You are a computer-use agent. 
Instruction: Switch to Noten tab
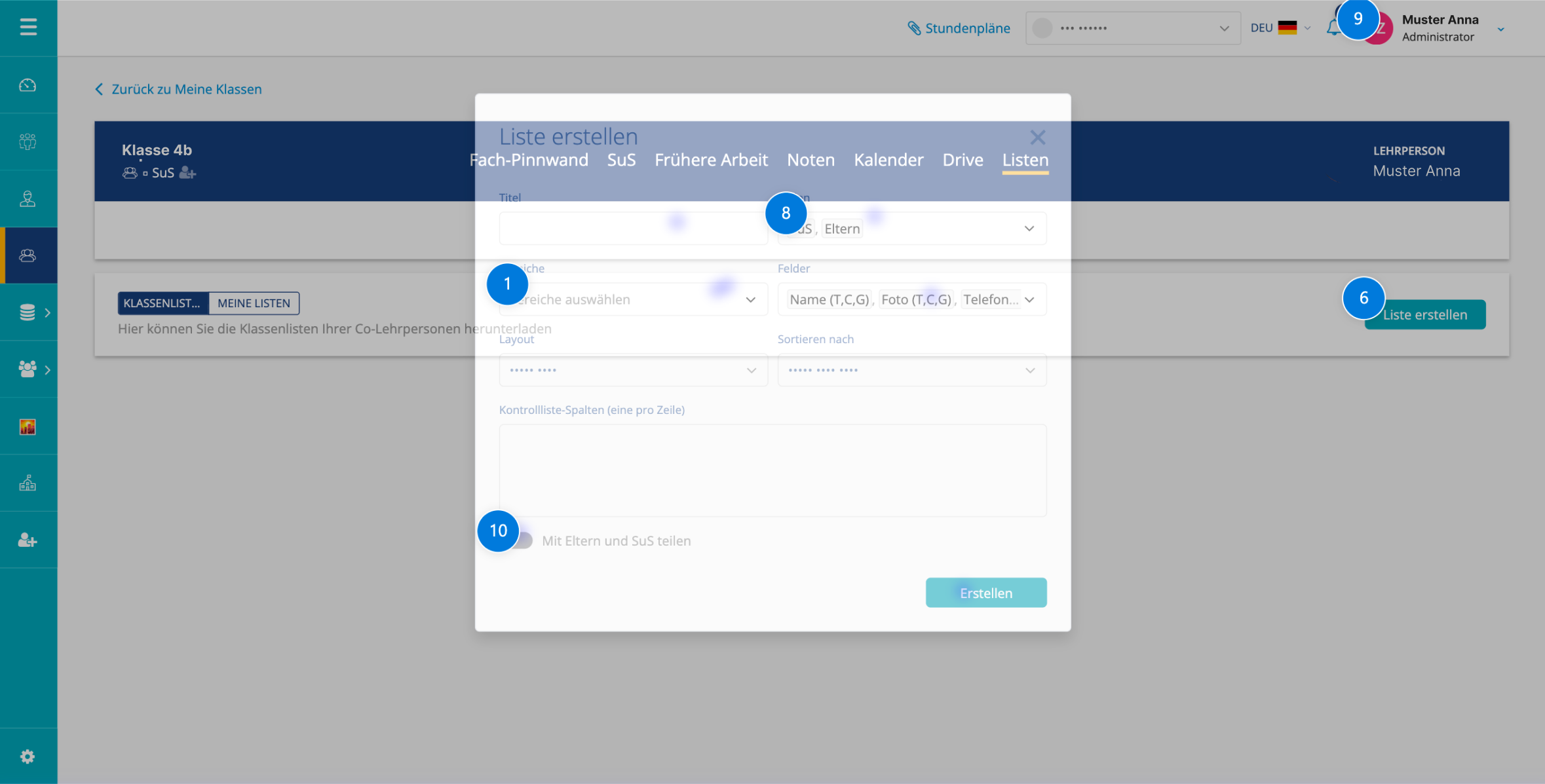811,160
